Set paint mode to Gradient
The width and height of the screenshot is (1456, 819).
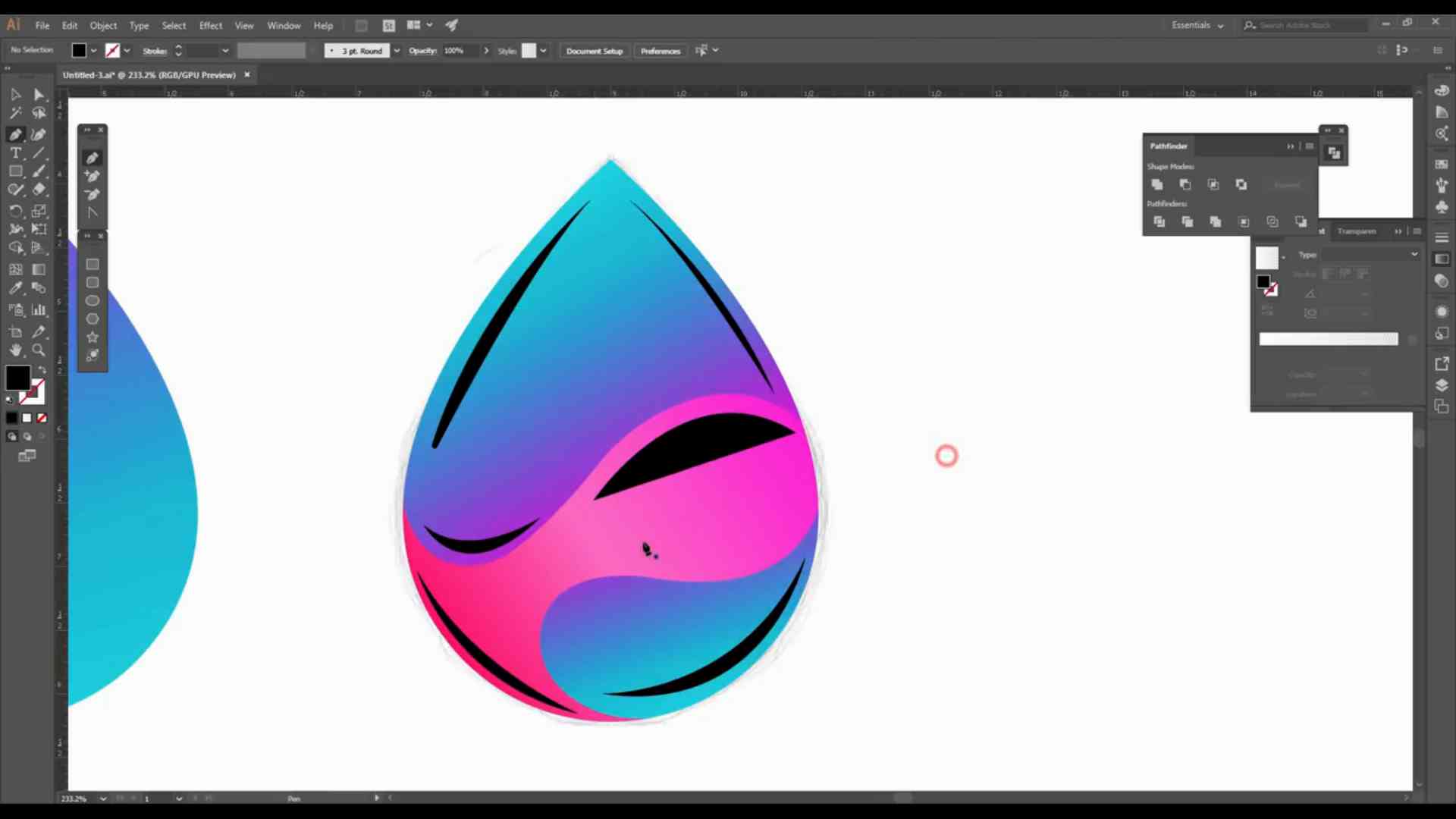[27, 418]
